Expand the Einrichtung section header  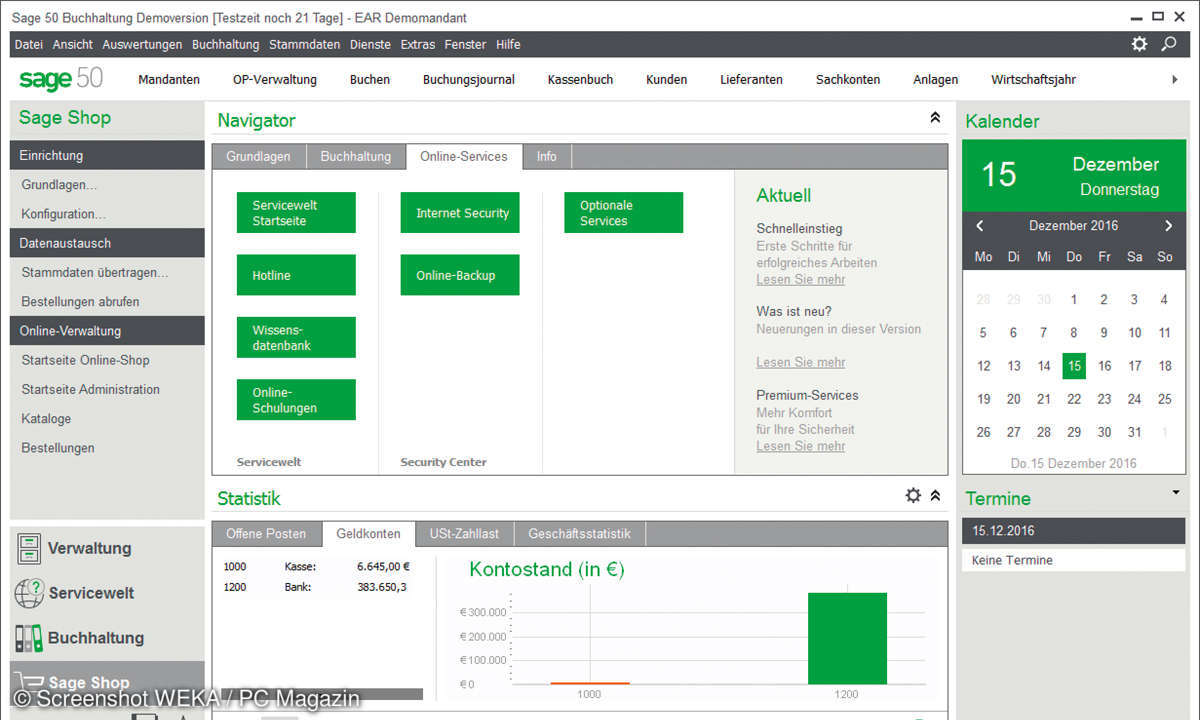107,155
